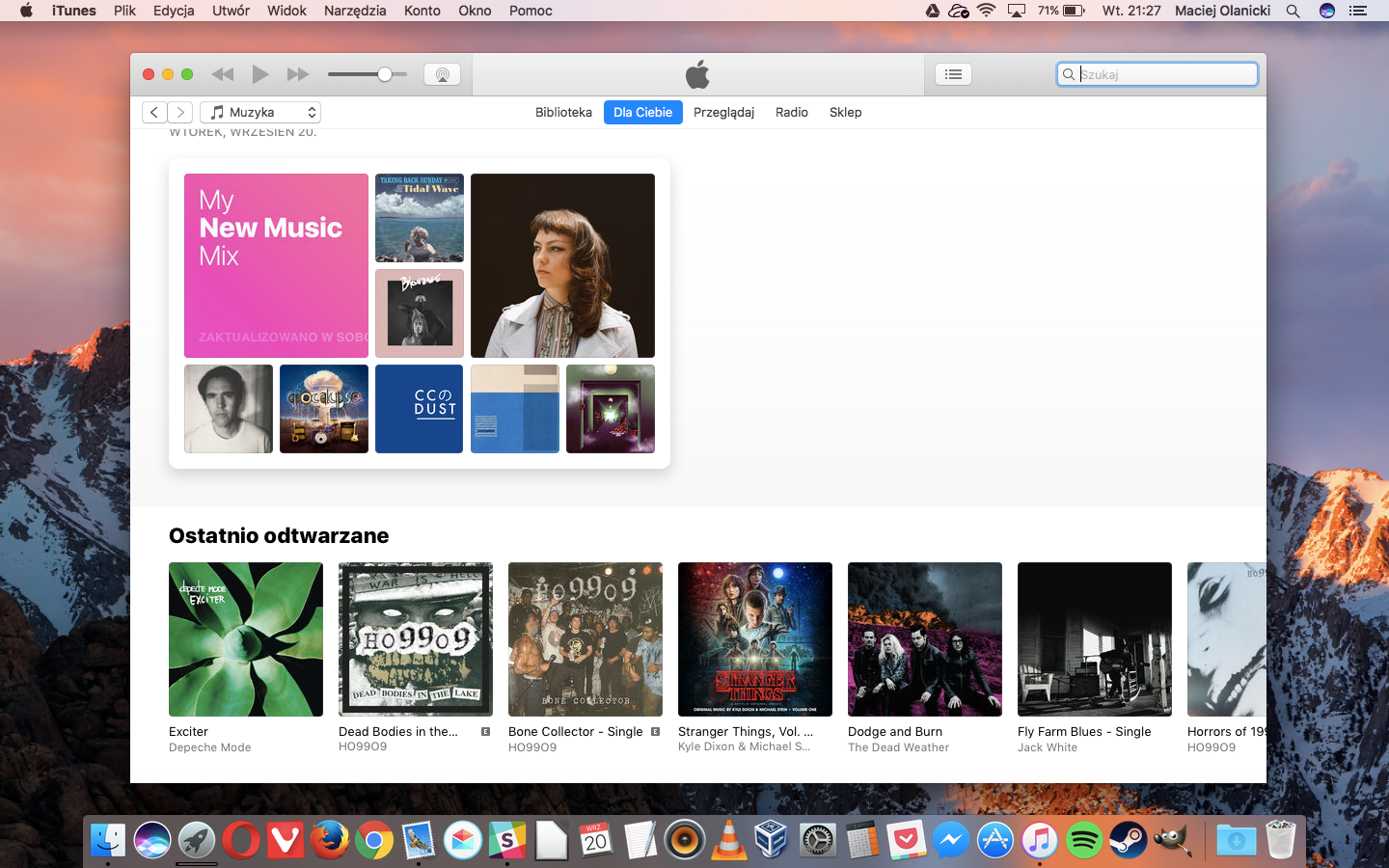
Task: Skip forward with the Next track button
Action: pyautogui.click(x=298, y=74)
